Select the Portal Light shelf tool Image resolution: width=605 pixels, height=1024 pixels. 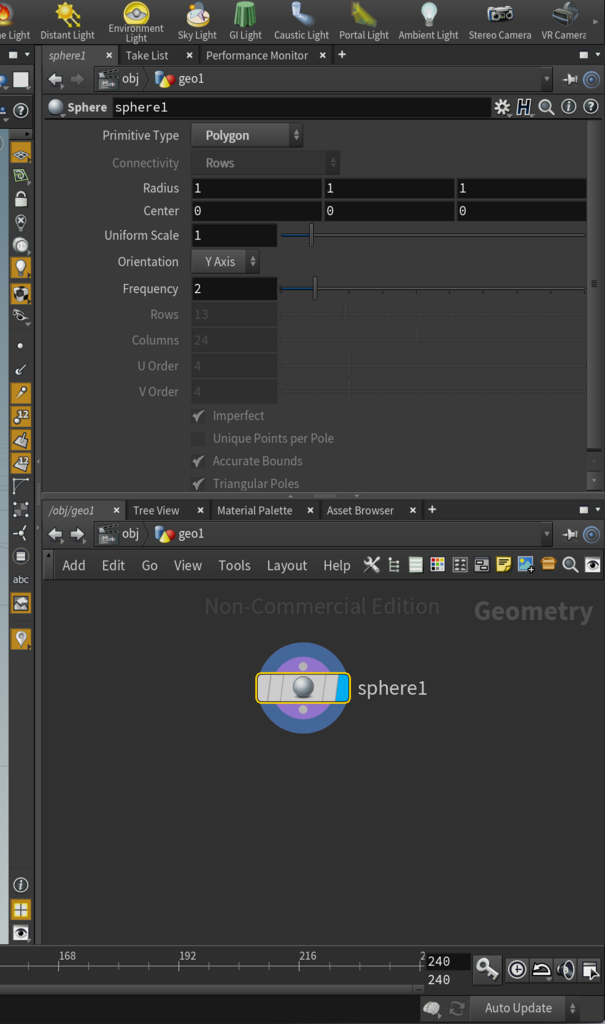coord(364,22)
